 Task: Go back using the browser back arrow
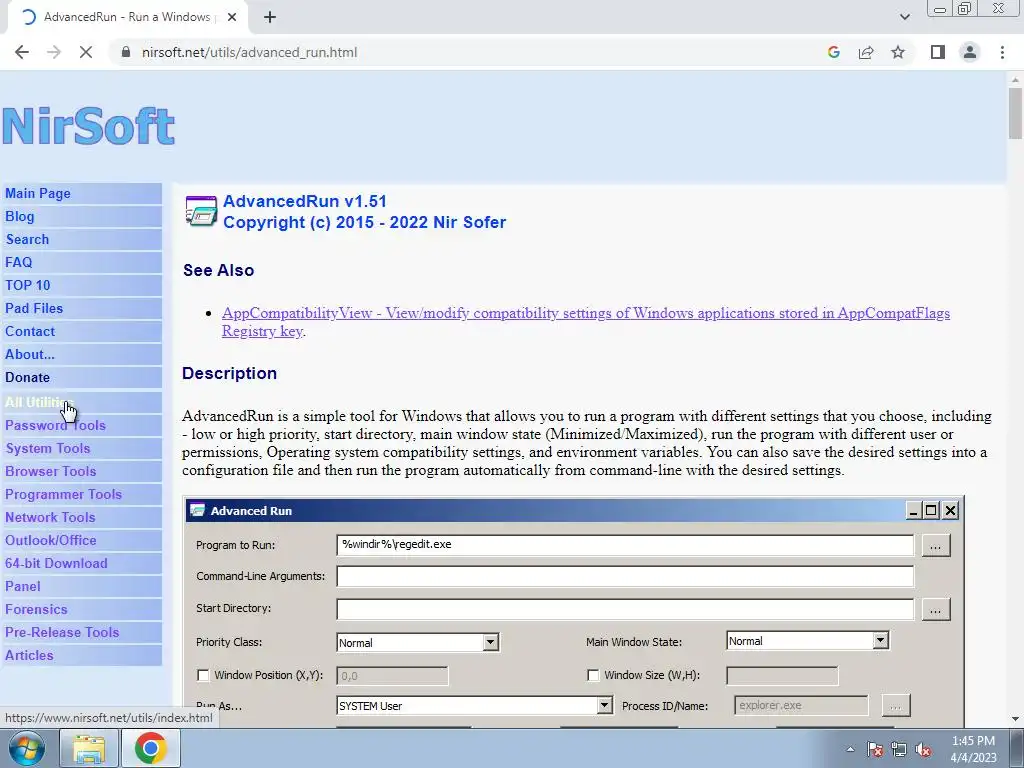pos(22,52)
